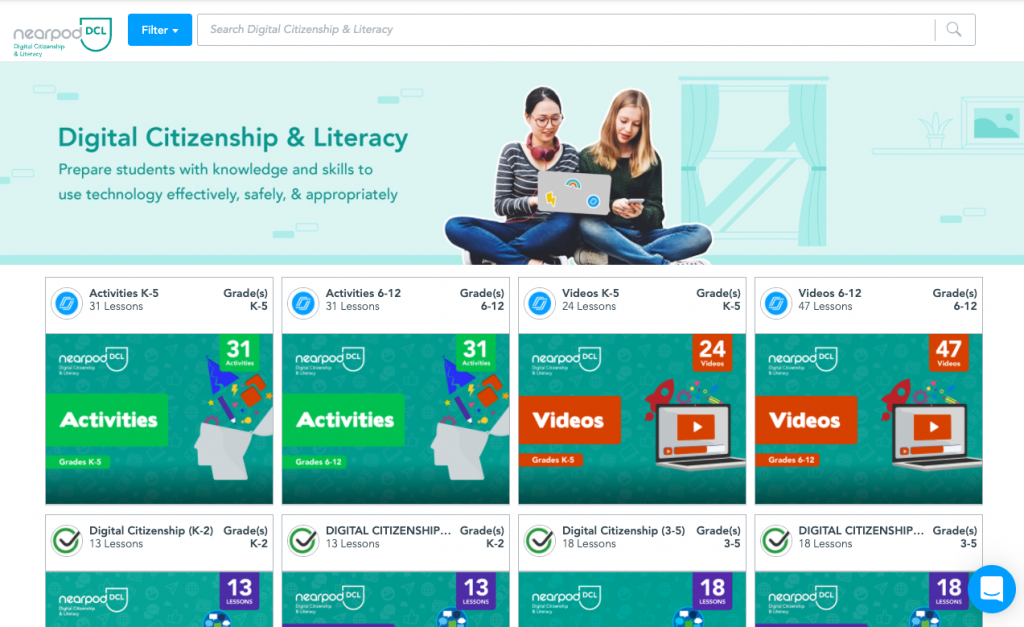The image size is (1024, 627).
Task: Click the "31 Lessons" text under Activities K-5
Action: (x=116, y=306)
